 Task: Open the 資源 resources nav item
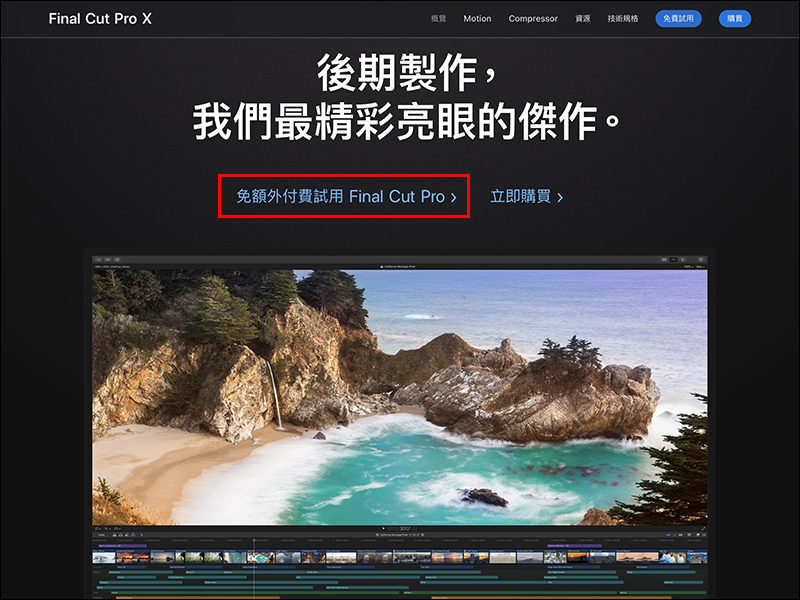583,18
